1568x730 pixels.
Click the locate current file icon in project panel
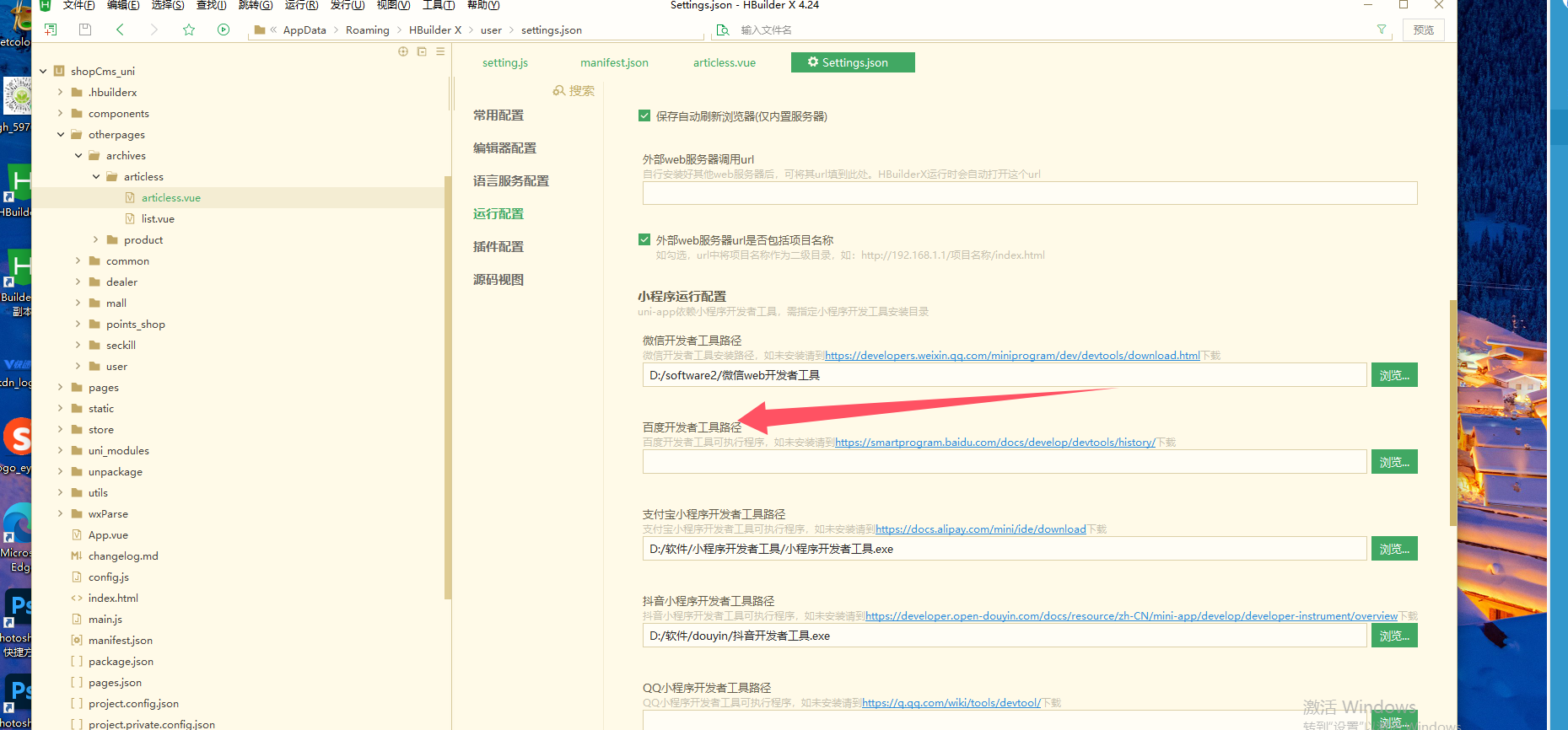click(403, 51)
